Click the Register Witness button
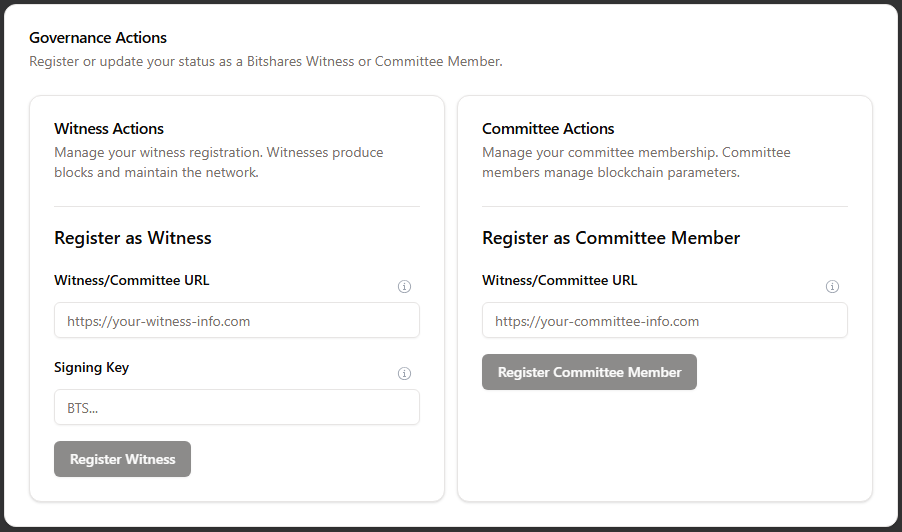 click(123, 459)
